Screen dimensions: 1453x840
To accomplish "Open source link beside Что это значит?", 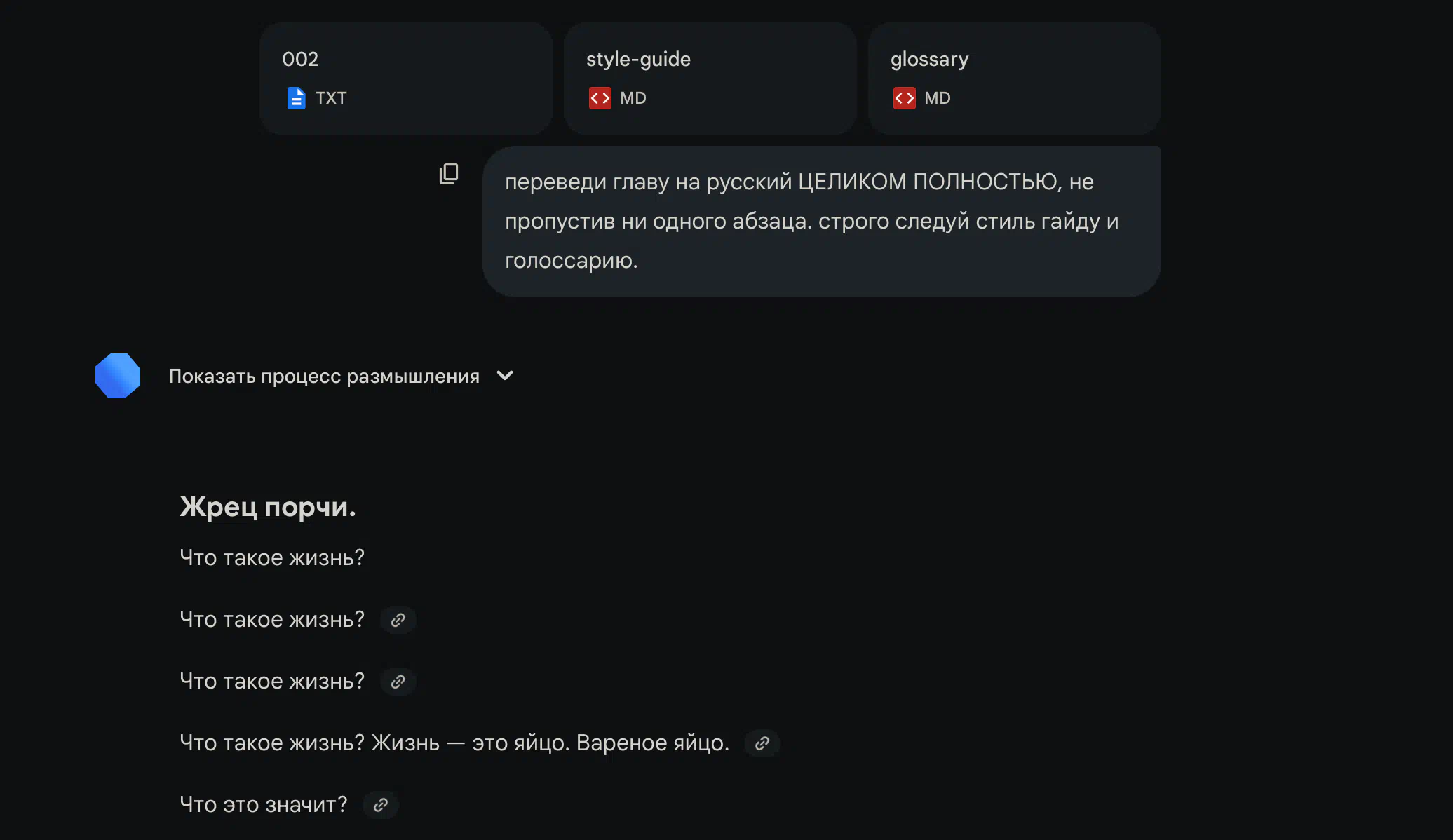I will (381, 805).
